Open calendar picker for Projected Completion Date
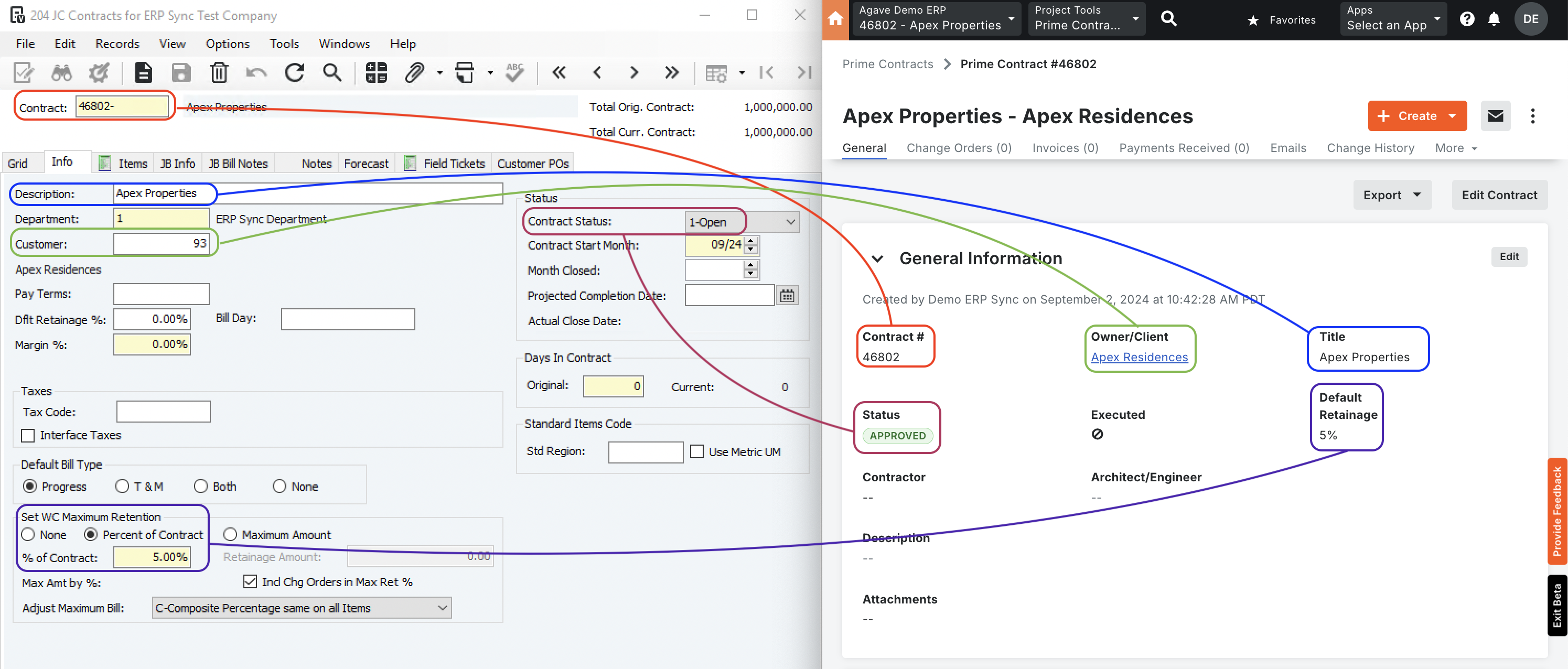This screenshot has width=1568, height=669. 788,296
